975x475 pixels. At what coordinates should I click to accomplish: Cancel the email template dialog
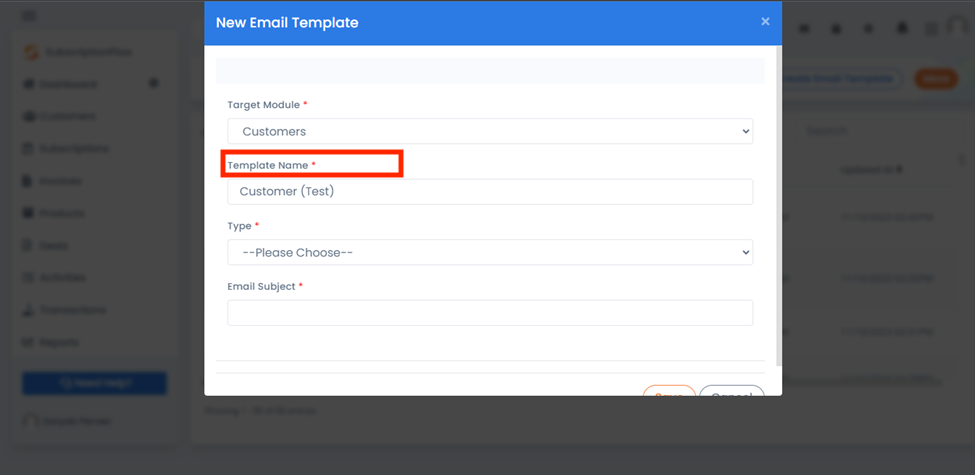click(x=731, y=391)
